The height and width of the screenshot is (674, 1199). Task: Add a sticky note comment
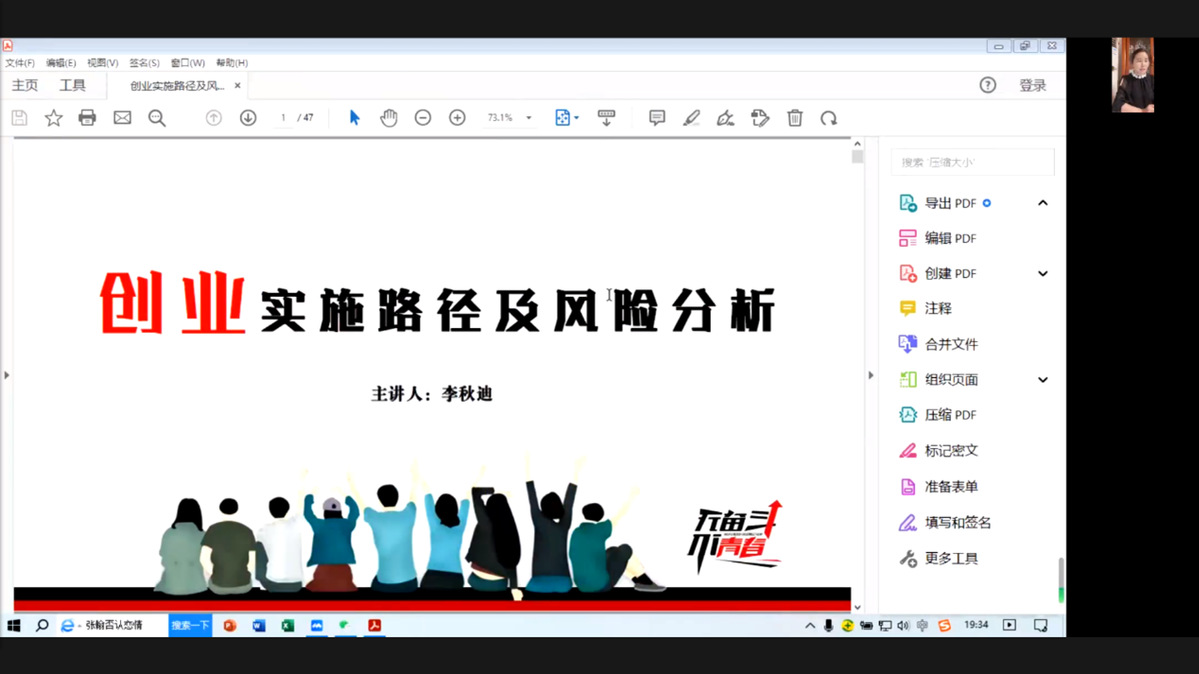pos(657,118)
